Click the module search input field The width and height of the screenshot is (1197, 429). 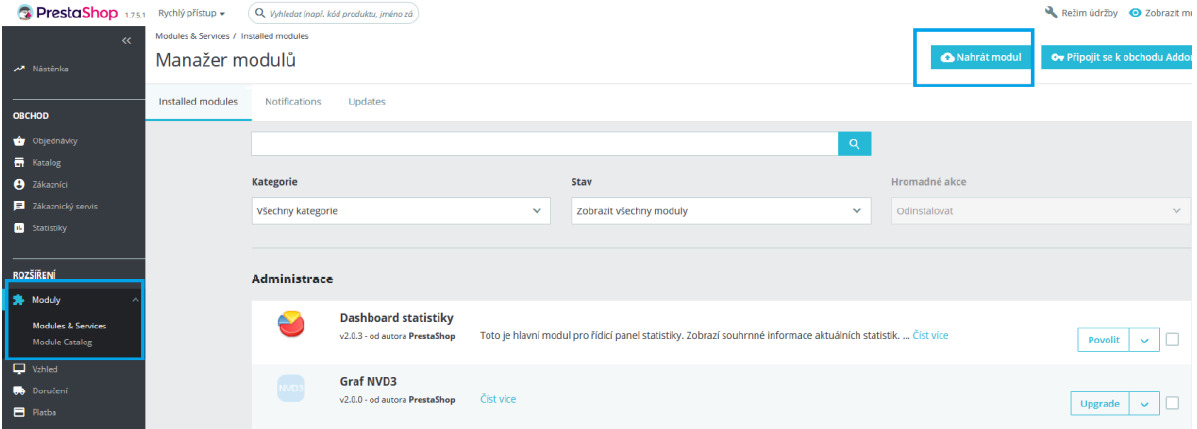pyautogui.click(x=544, y=144)
